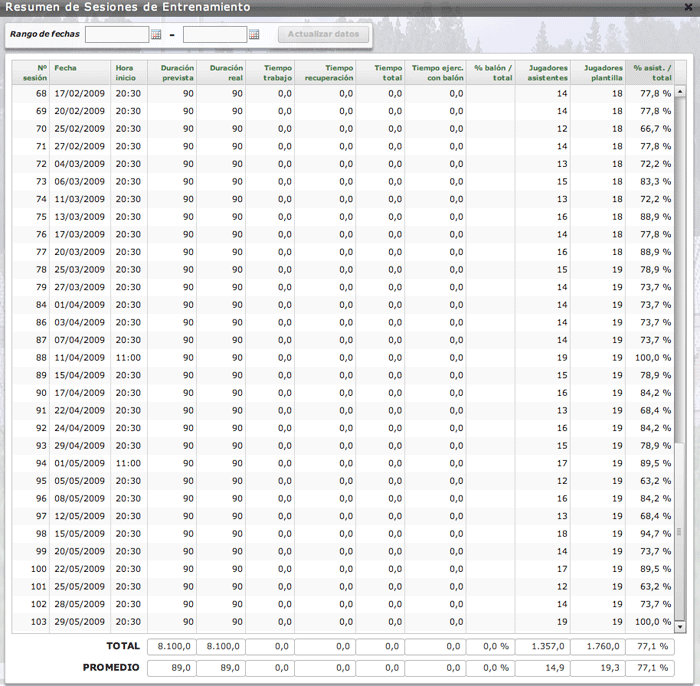Click the total plantilla value 1.760,0
Screen dimensions: 700x686
point(598,646)
